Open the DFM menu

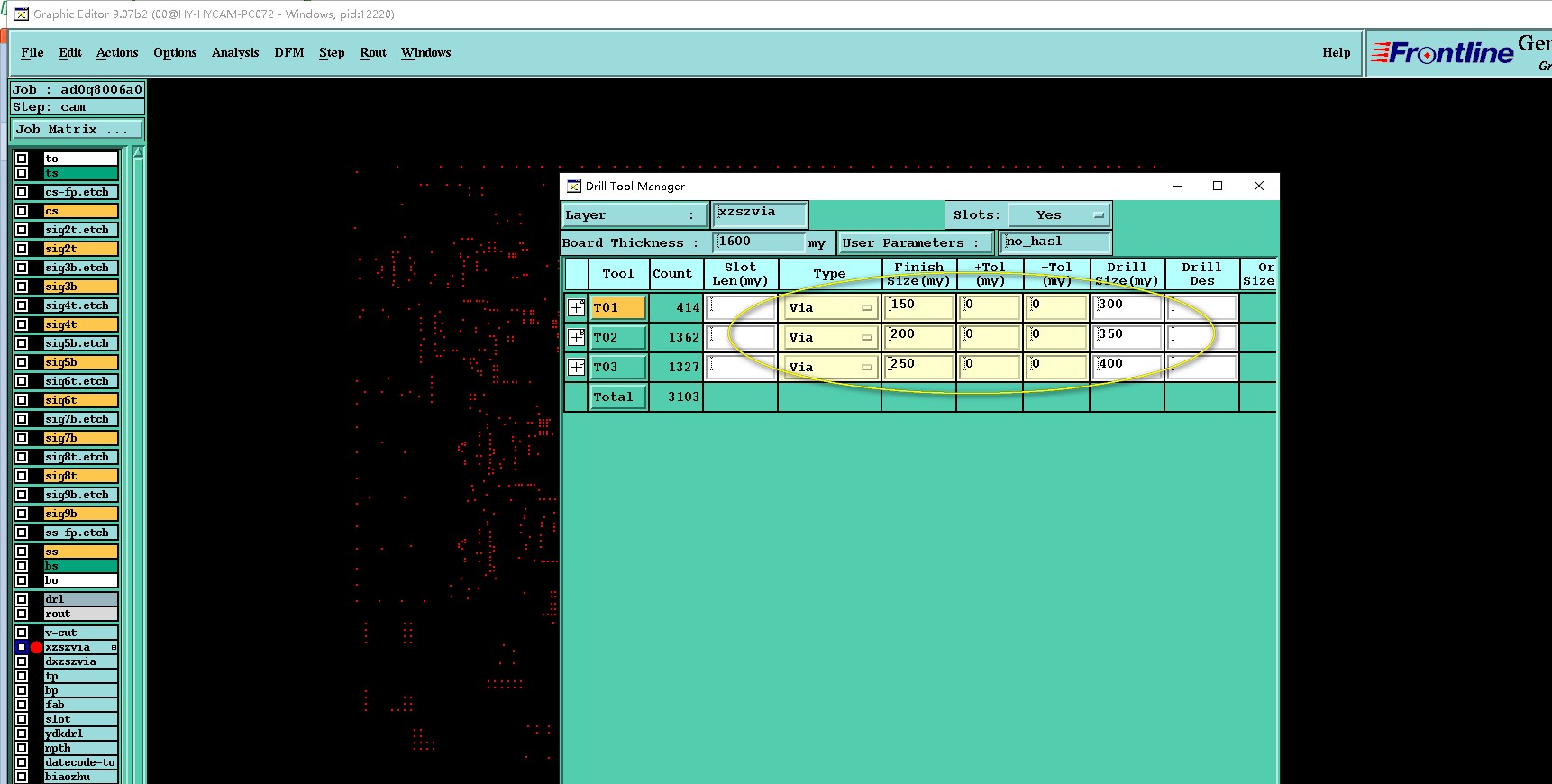[289, 52]
